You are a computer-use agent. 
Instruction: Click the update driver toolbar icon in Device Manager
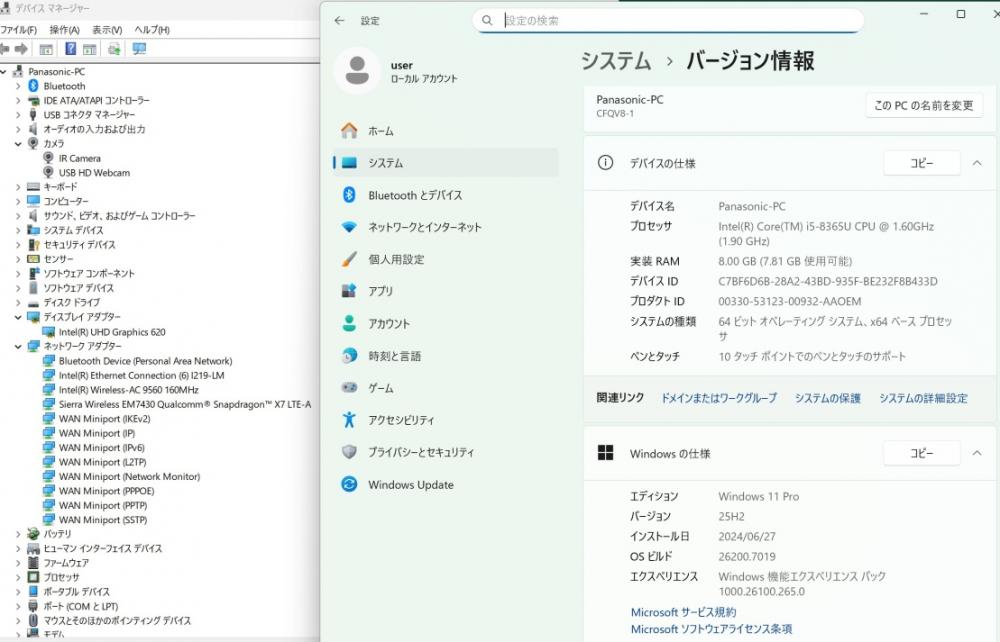pyautogui.click(x=114, y=49)
